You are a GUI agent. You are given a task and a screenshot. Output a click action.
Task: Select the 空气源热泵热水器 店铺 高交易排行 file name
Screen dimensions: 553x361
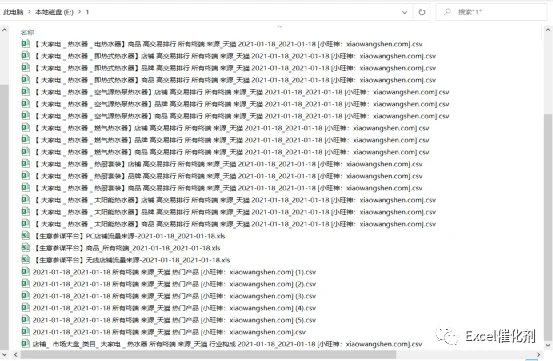coord(242,92)
